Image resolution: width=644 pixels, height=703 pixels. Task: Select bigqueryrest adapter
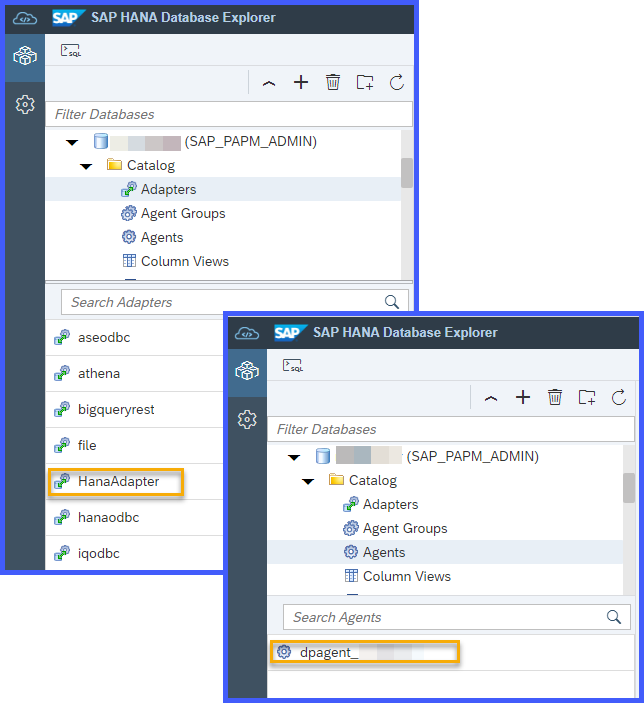click(x=135, y=409)
